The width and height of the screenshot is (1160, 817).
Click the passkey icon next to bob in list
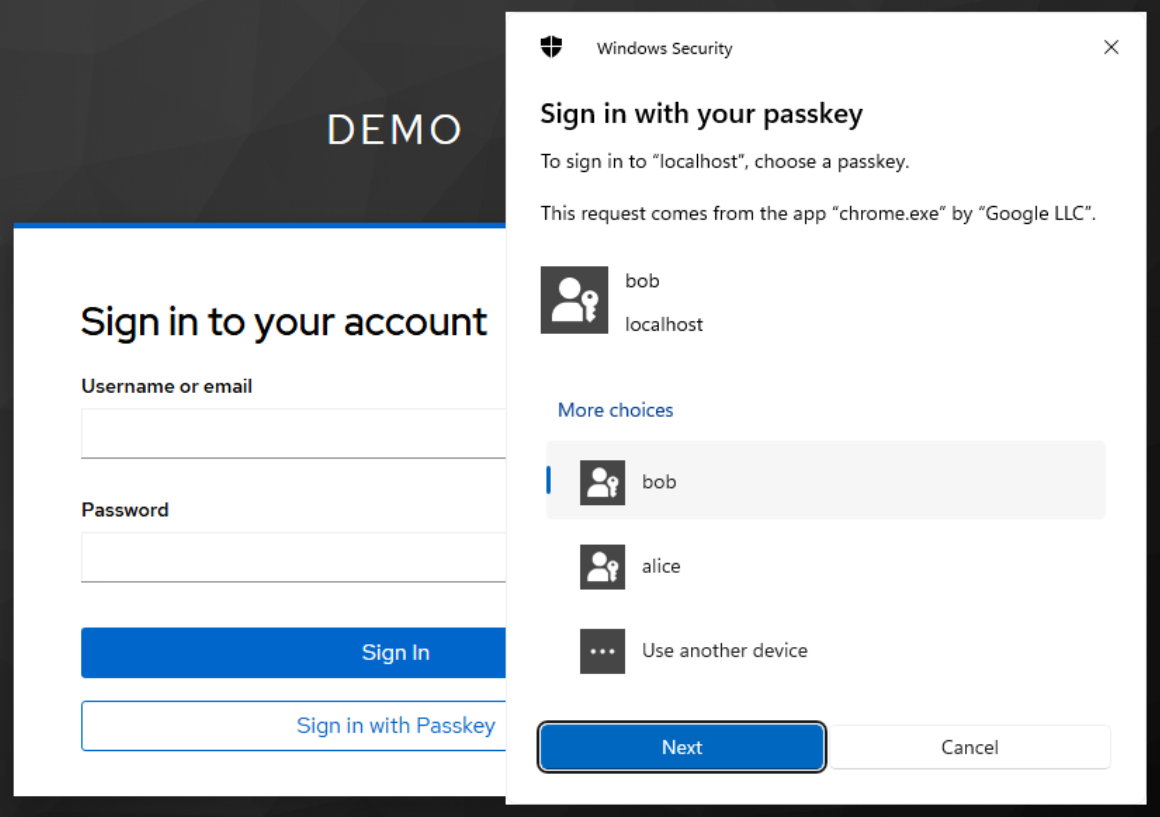(x=602, y=481)
